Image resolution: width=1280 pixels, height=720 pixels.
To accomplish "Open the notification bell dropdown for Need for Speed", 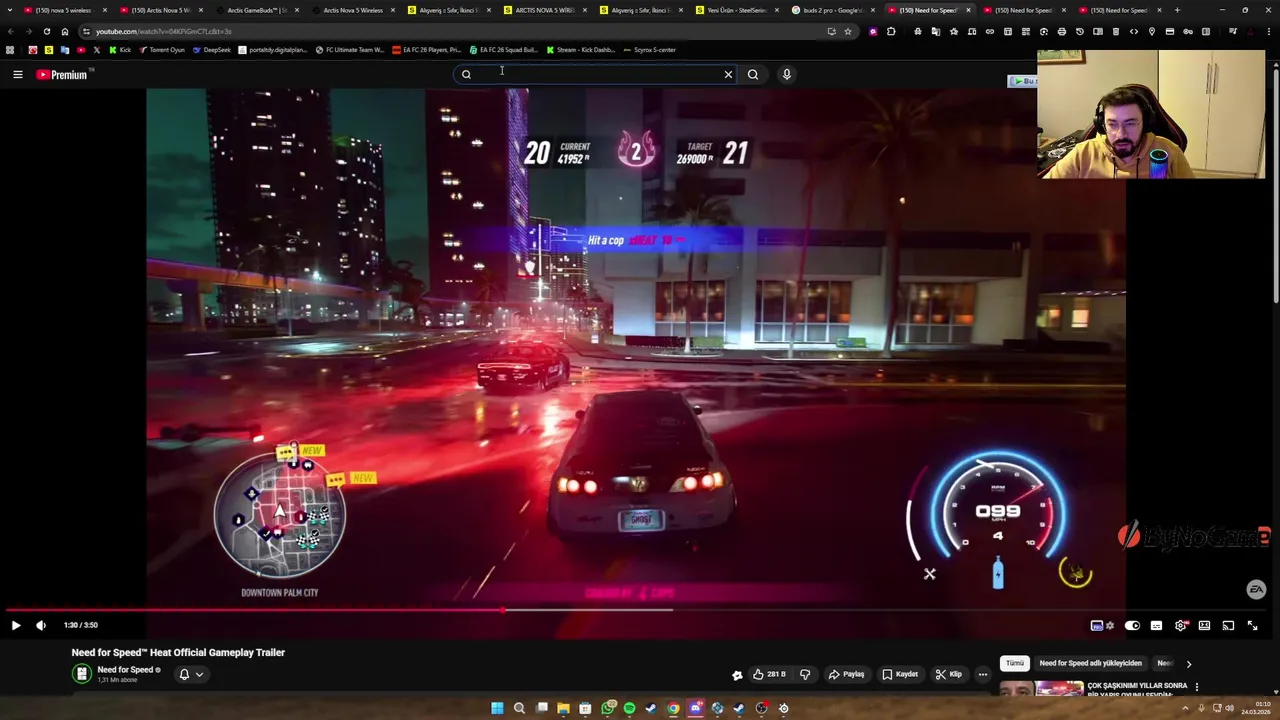I will [x=190, y=674].
